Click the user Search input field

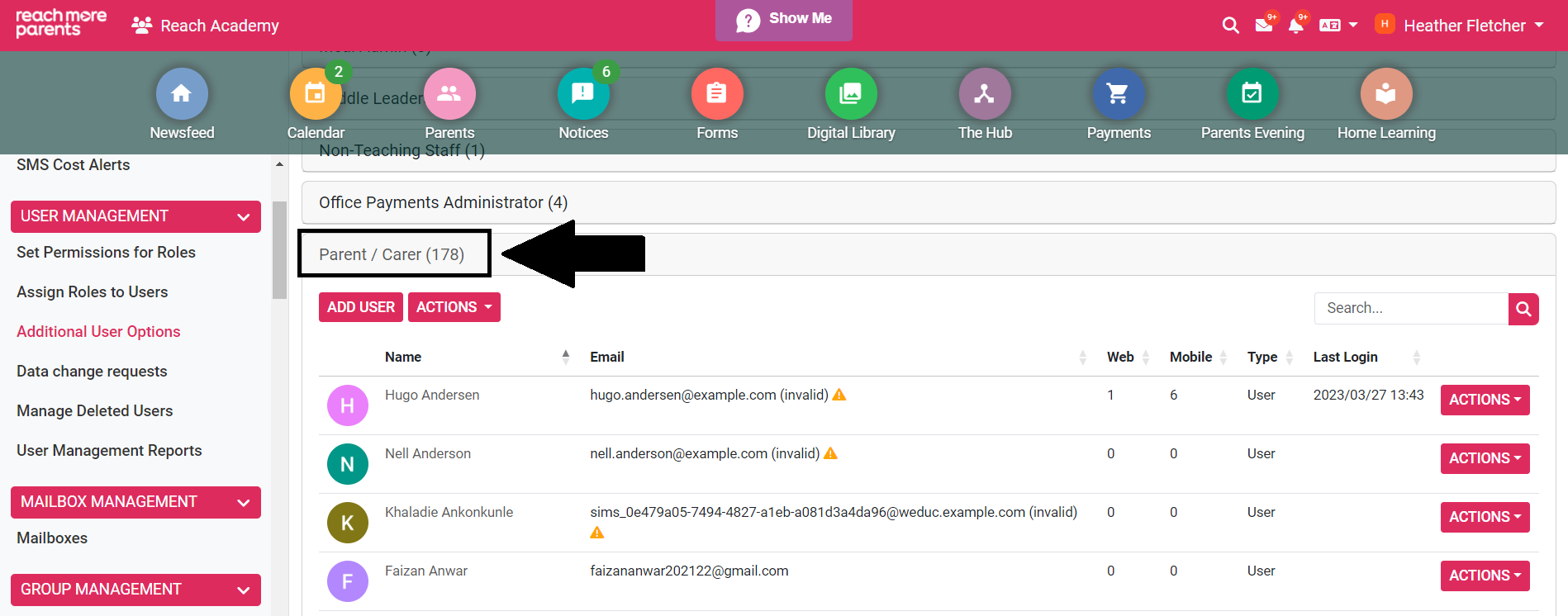(x=1410, y=308)
